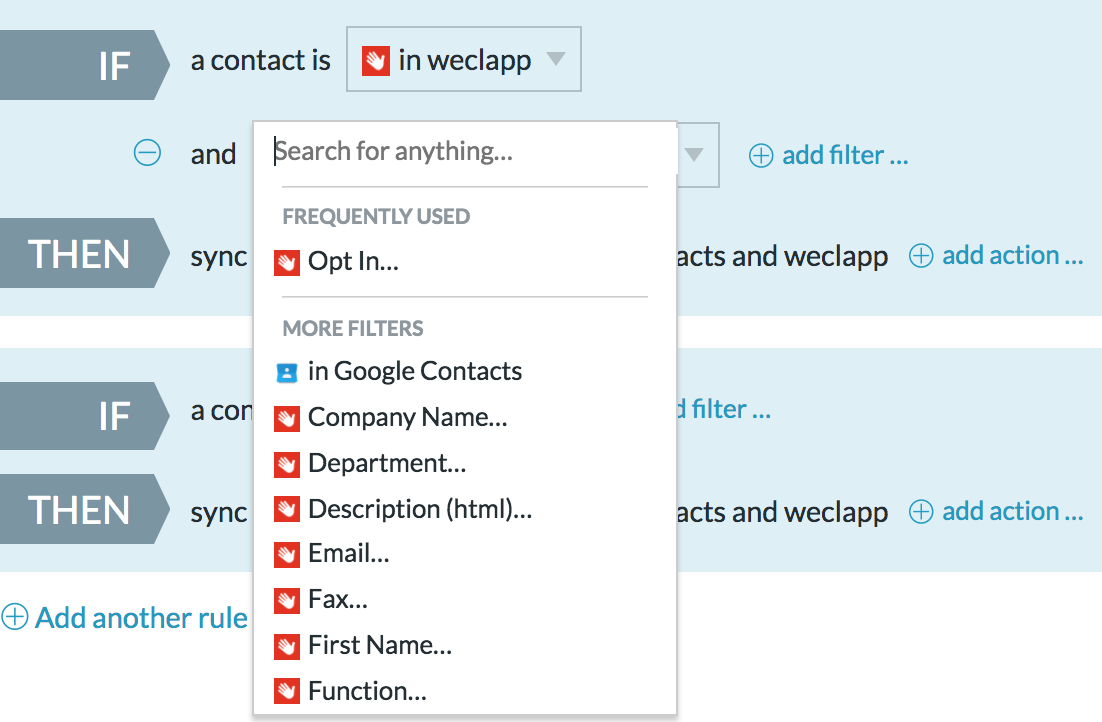The height and width of the screenshot is (722, 1102).
Task: Click the 'FREQUENTLY USED' section heading
Action: tap(376, 216)
